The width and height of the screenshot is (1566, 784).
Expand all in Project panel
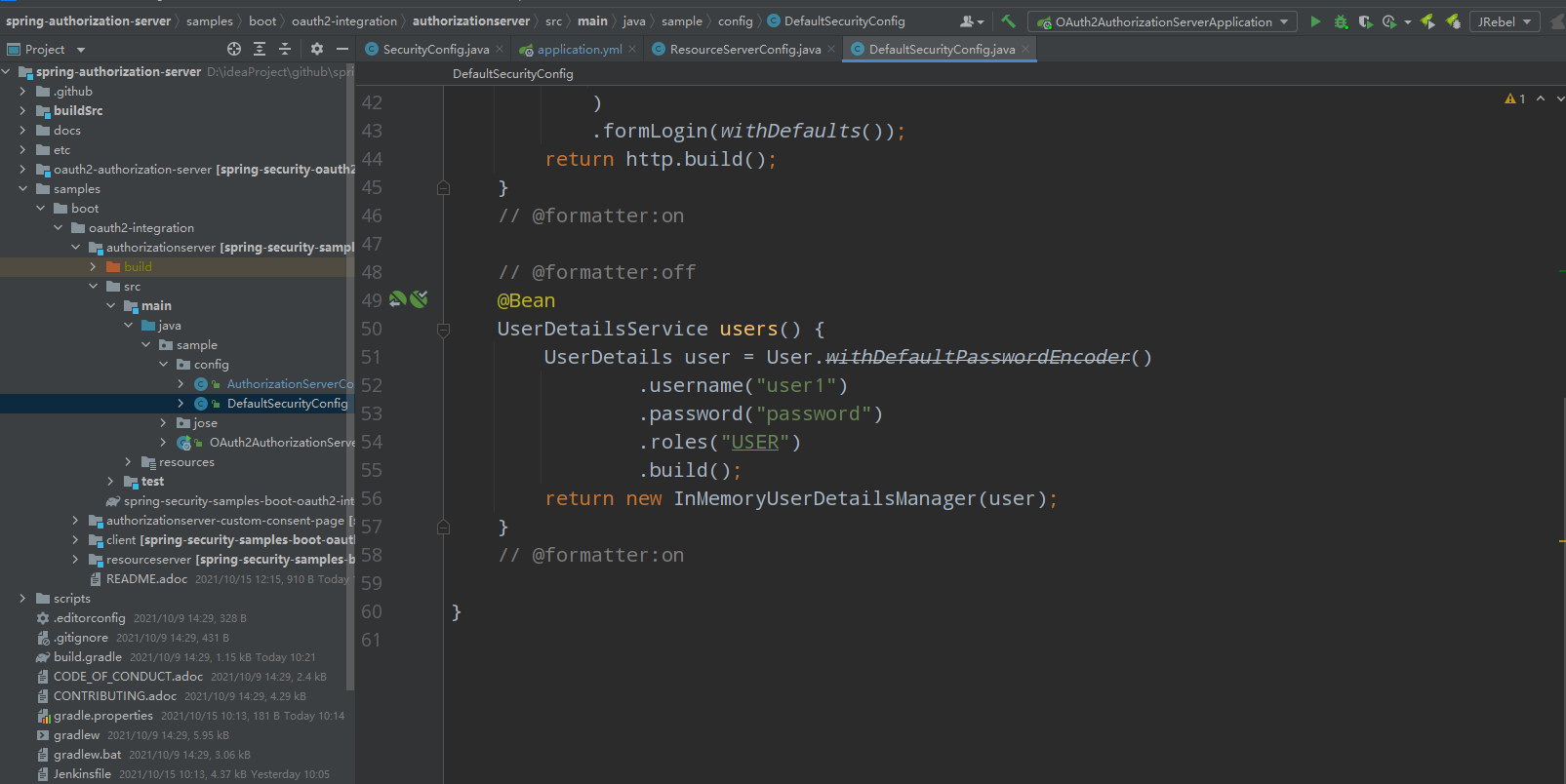(x=260, y=49)
